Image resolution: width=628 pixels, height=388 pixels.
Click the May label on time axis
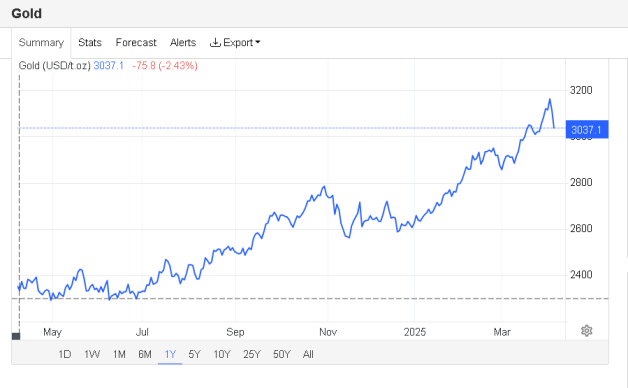point(52,332)
